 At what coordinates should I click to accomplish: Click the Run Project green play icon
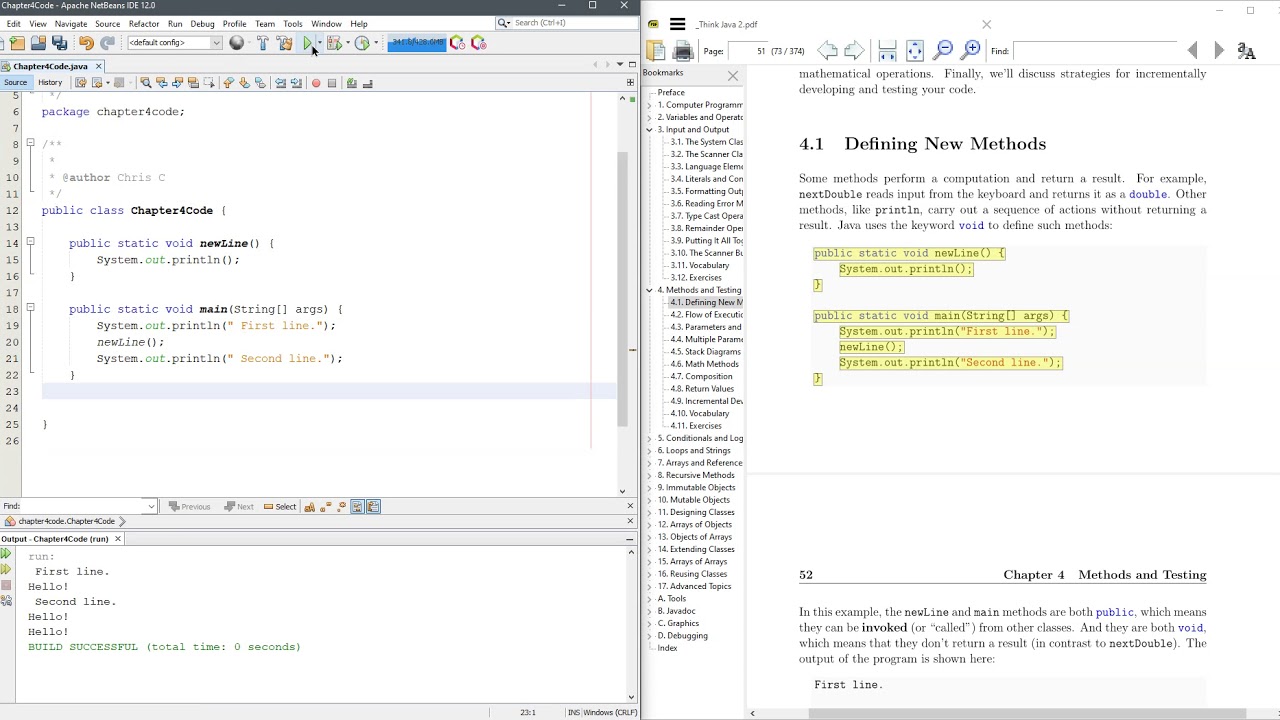(307, 43)
